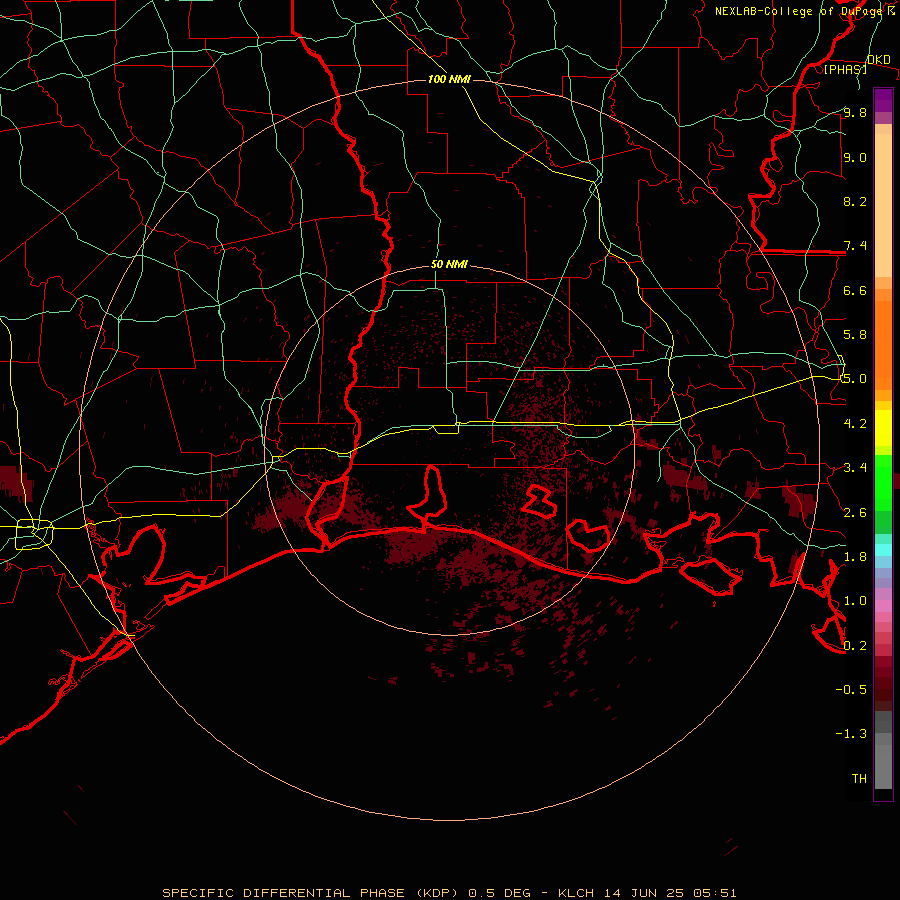This screenshot has height=900, width=900.
Task: Click the dark orange segment of the color bar
Action: pyautogui.click(x=883, y=344)
